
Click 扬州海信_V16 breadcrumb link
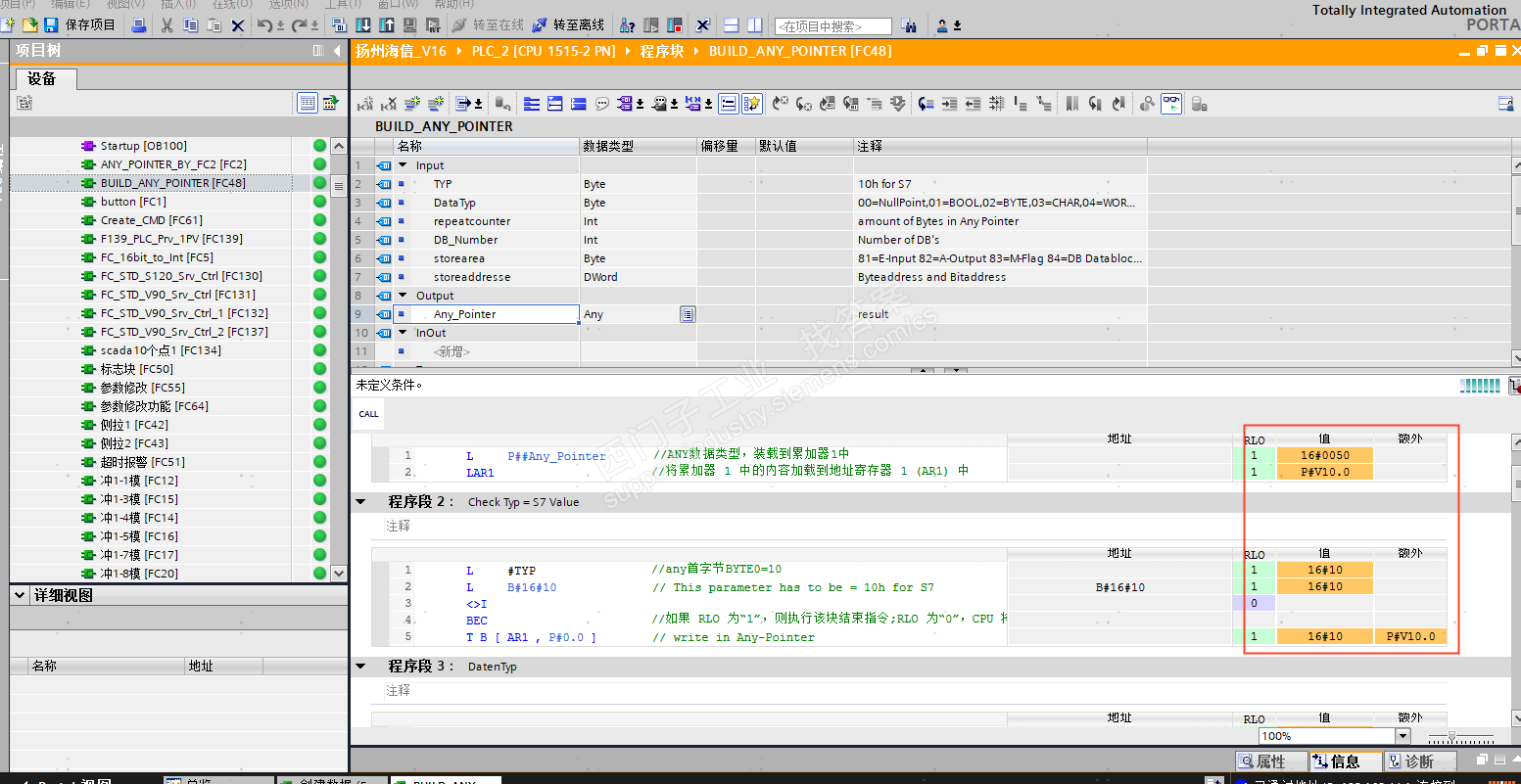(x=401, y=51)
